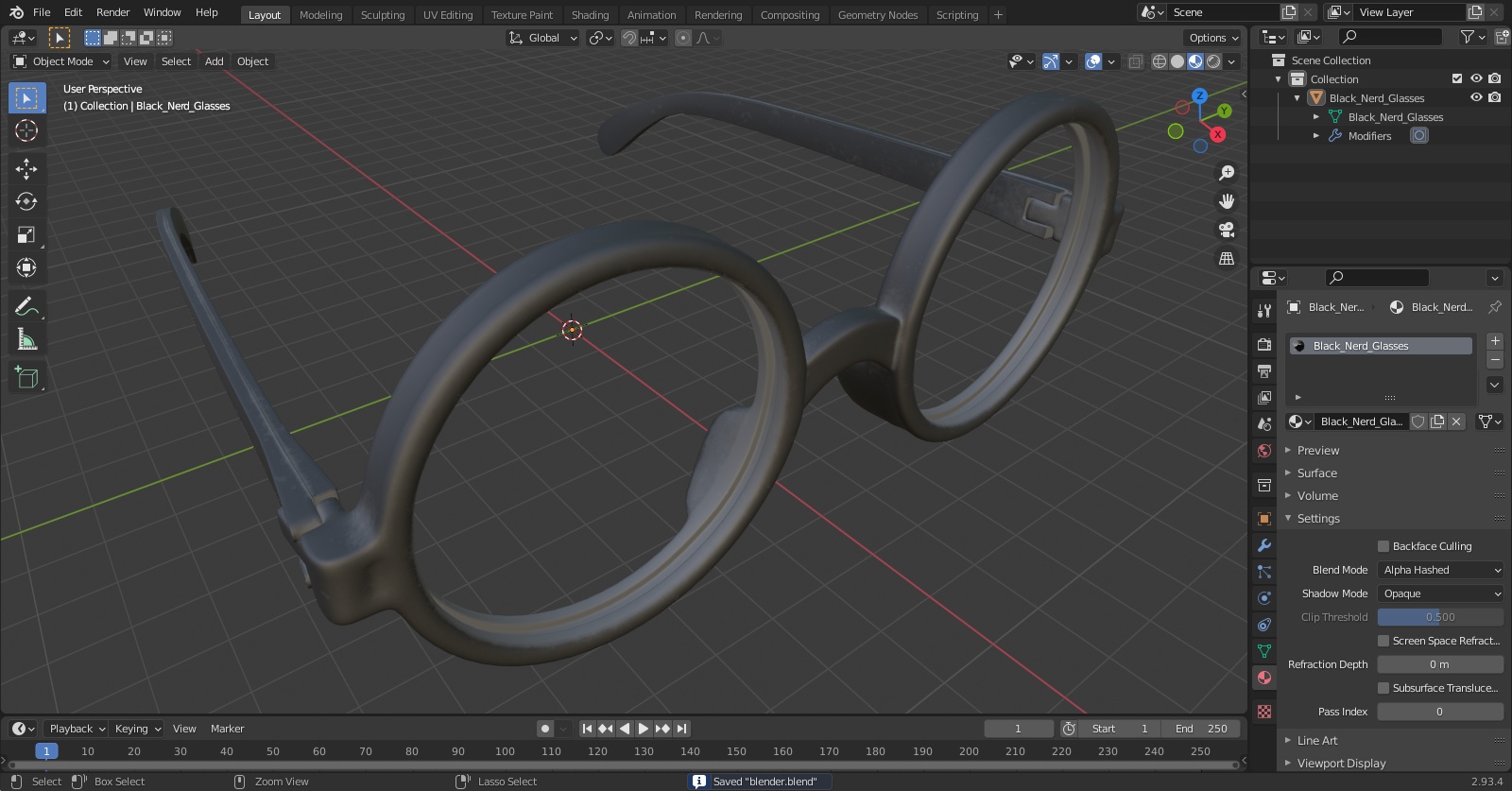Click the Options button in viewport header

pyautogui.click(x=1212, y=38)
